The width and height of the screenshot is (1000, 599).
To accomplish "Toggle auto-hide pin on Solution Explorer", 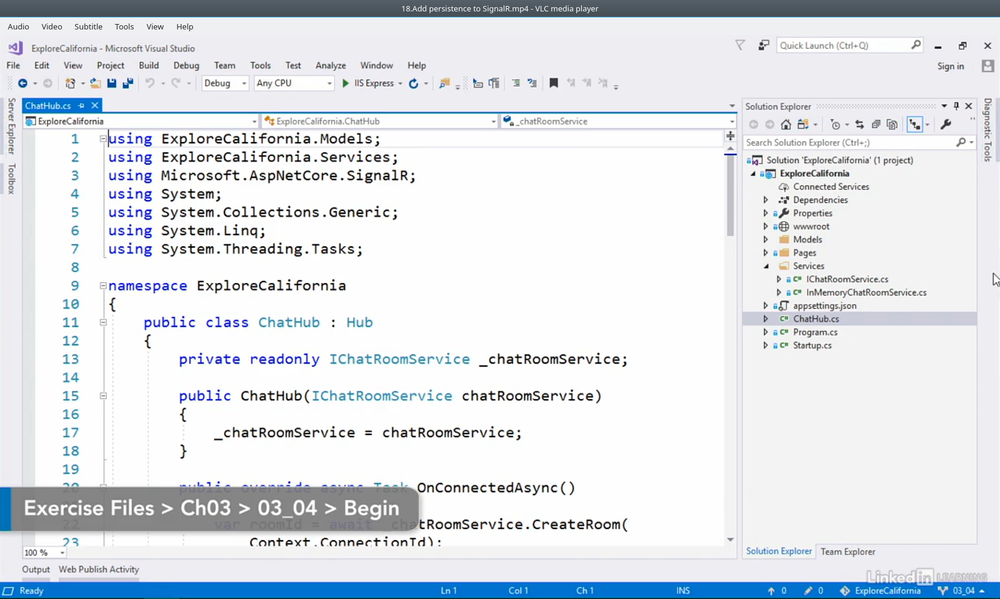I will click(956, 106).
